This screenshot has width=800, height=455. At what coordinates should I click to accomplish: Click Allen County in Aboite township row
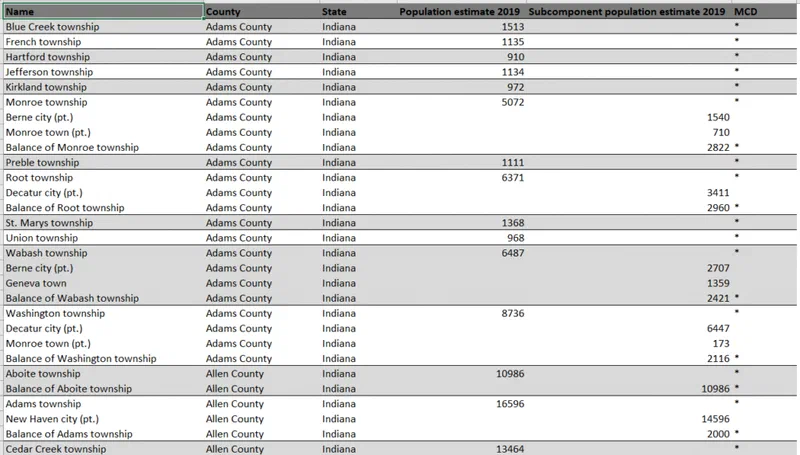click(x=235, y=374)
